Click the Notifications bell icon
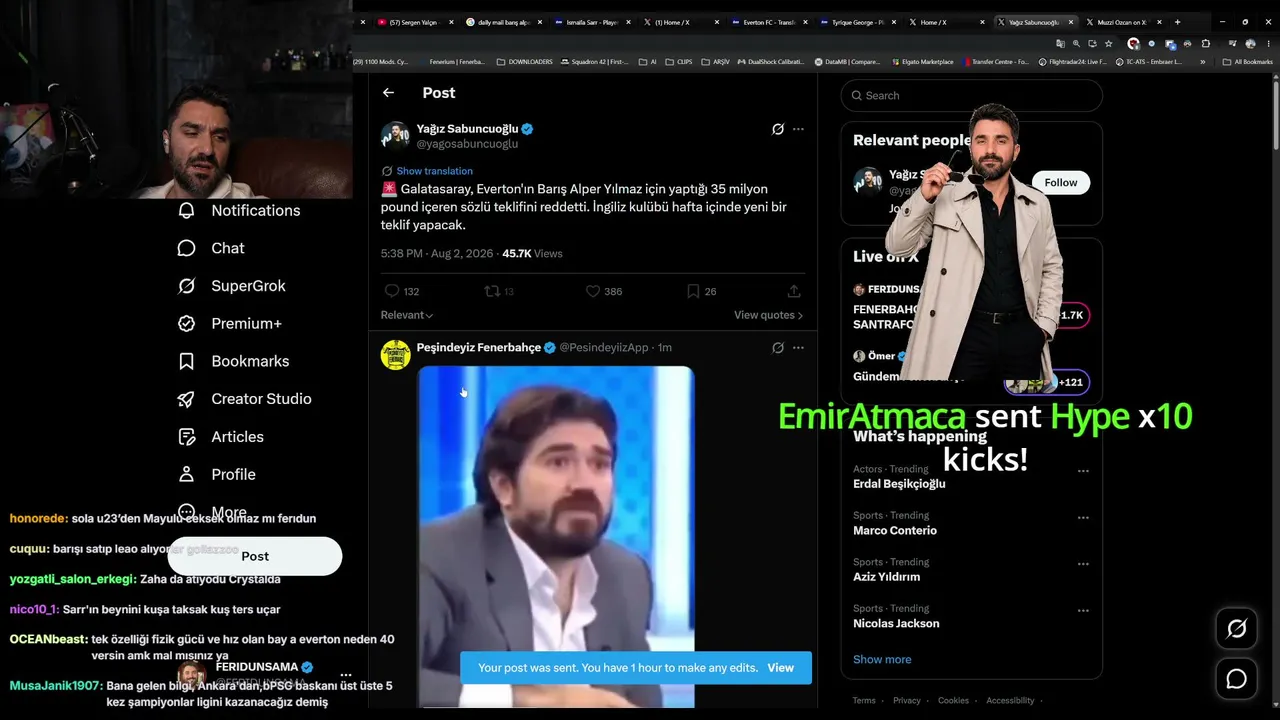 186,211
